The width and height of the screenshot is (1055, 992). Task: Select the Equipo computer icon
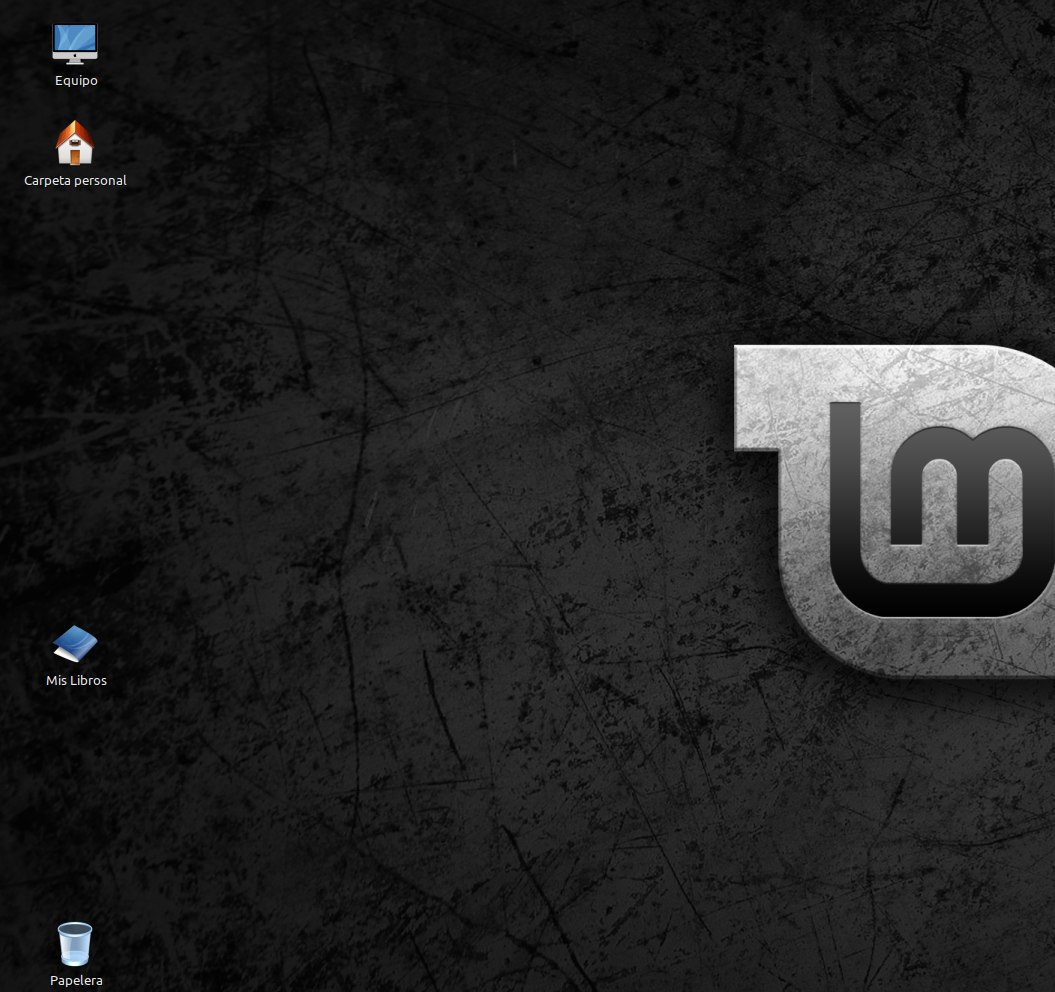tap(75, 44)
